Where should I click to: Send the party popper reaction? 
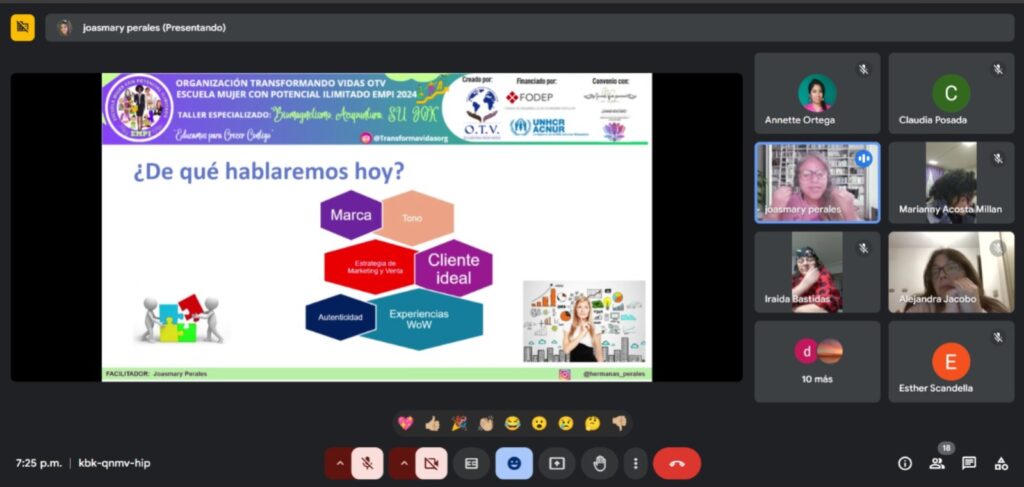pos(459,423)
